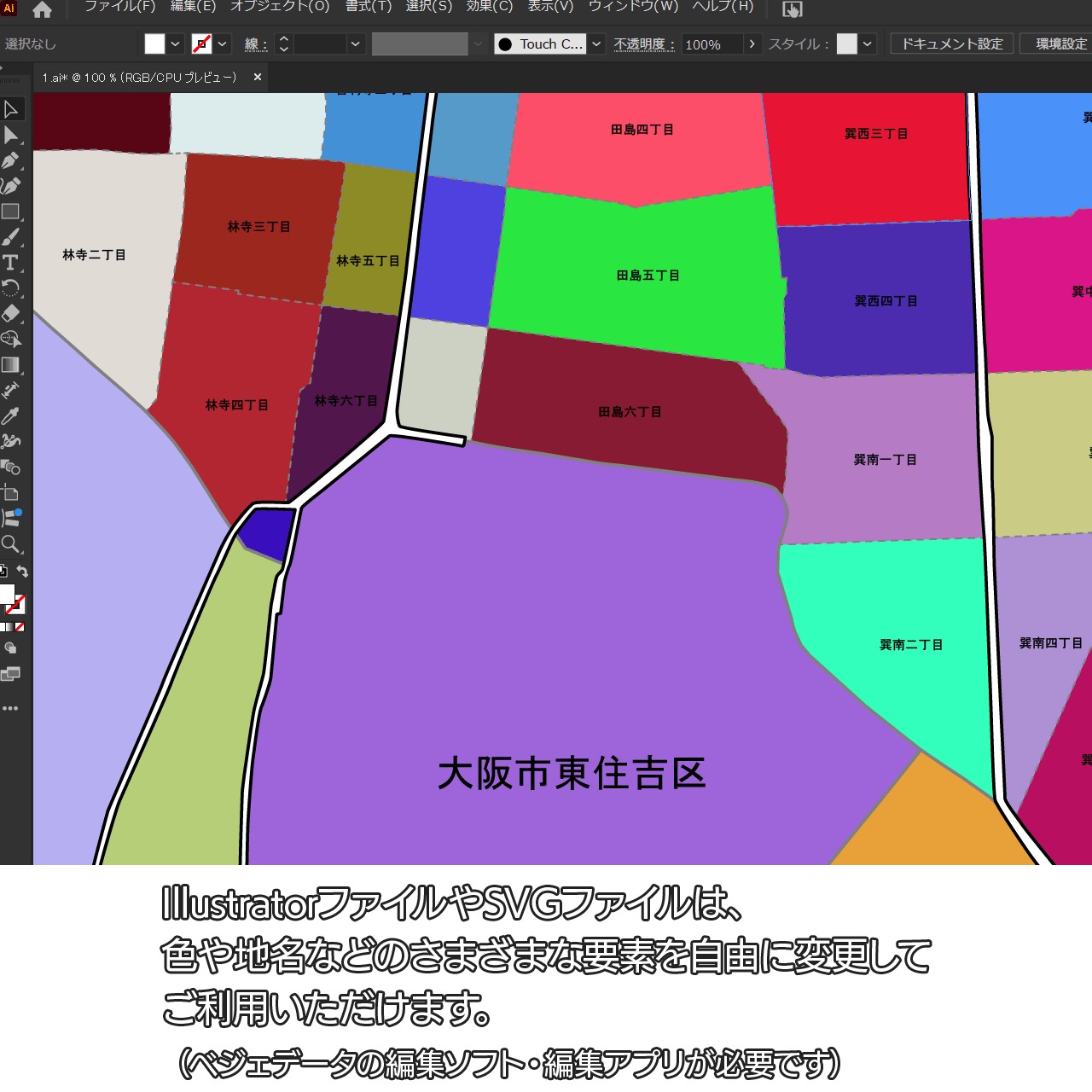Open the オブジェクト(O) menu

[280, 7]
